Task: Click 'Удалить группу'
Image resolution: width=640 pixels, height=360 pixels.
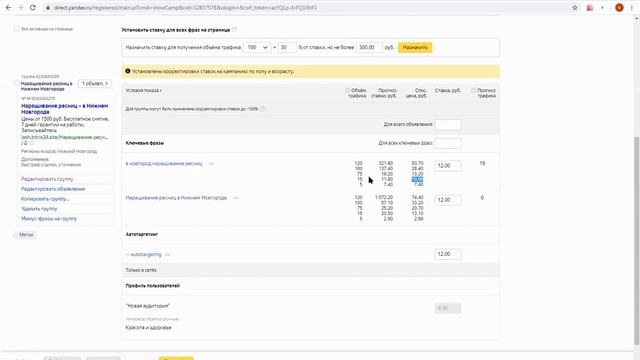Action: click(39, 209)
